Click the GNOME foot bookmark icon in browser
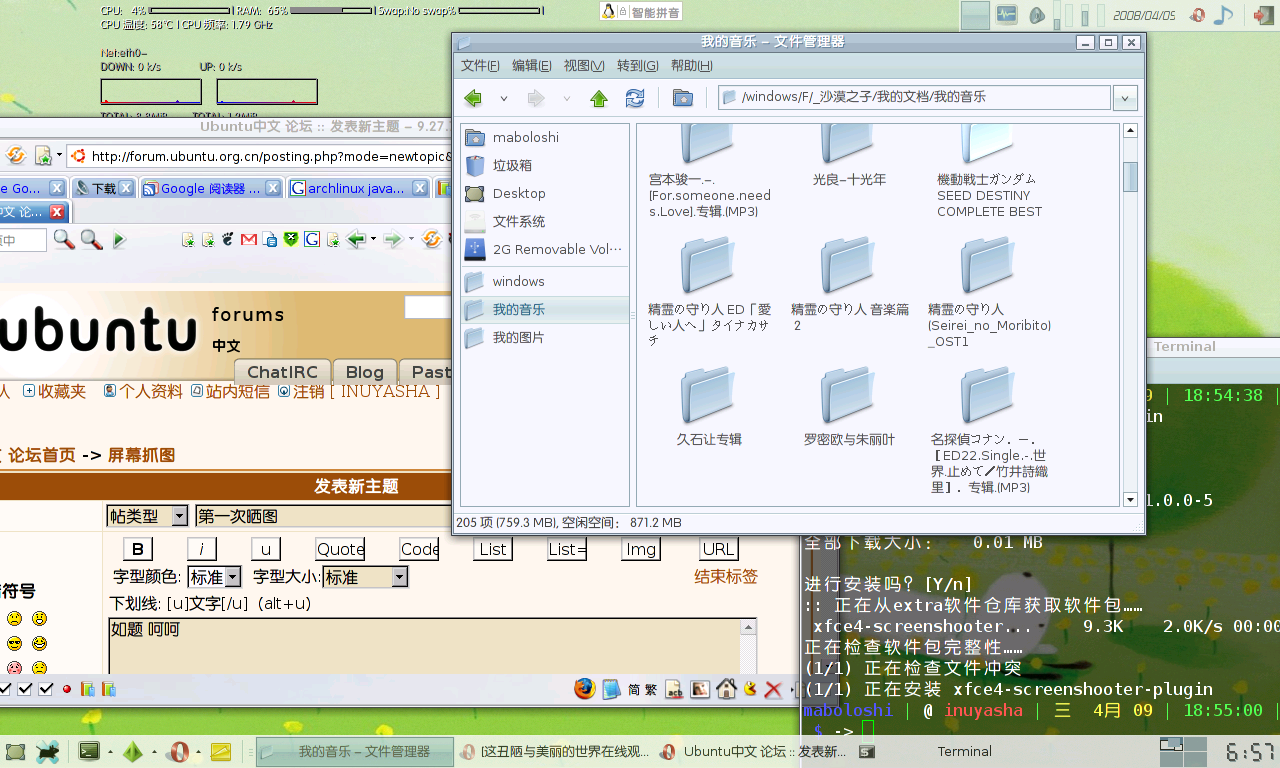The width and height of the screenshot is (1280, 768). [x=228, y=240]
